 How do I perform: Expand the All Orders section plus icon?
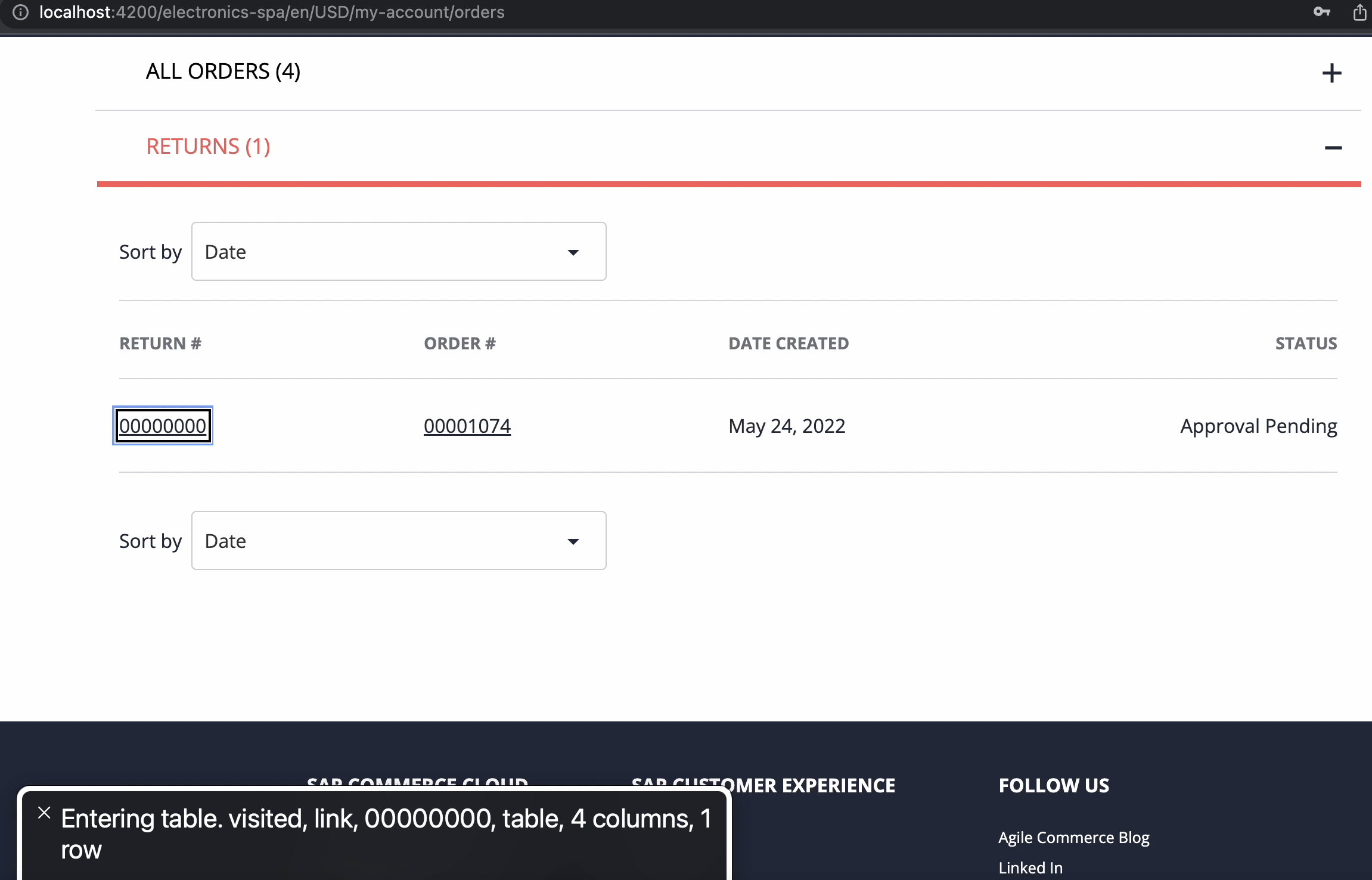[1331, 73]
